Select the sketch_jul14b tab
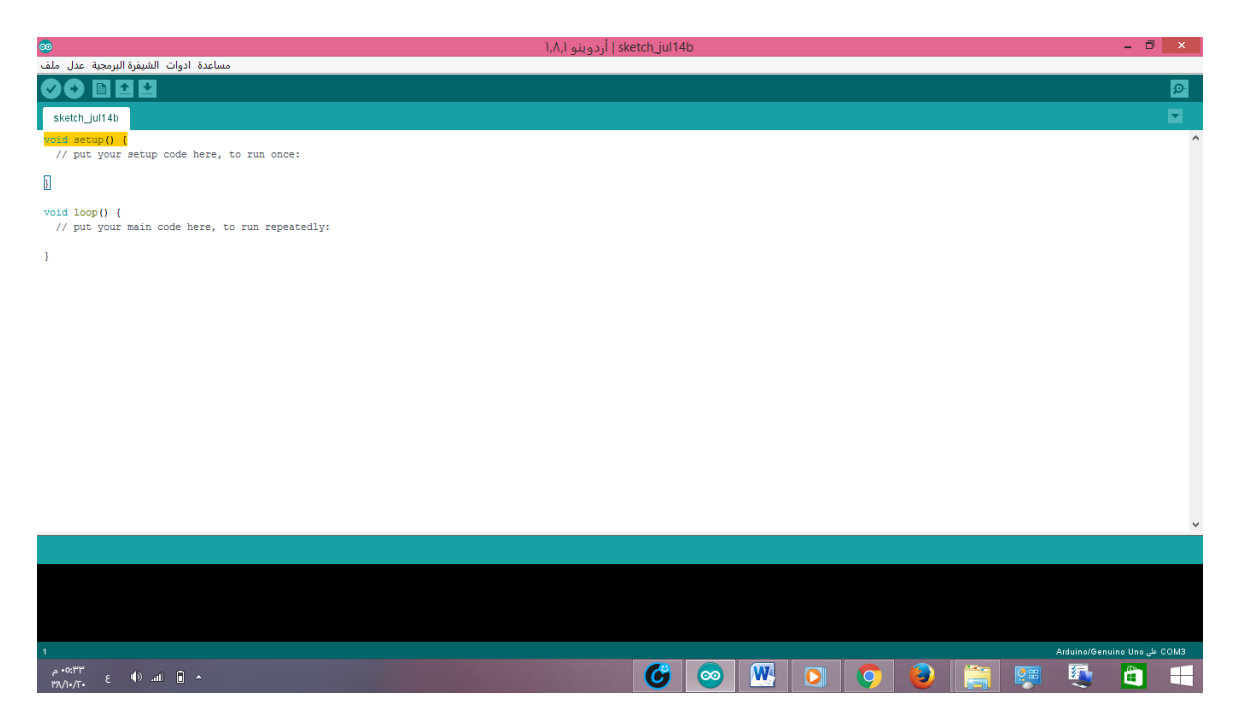This screenshot has width=1240, height=726. pos(86,118)
